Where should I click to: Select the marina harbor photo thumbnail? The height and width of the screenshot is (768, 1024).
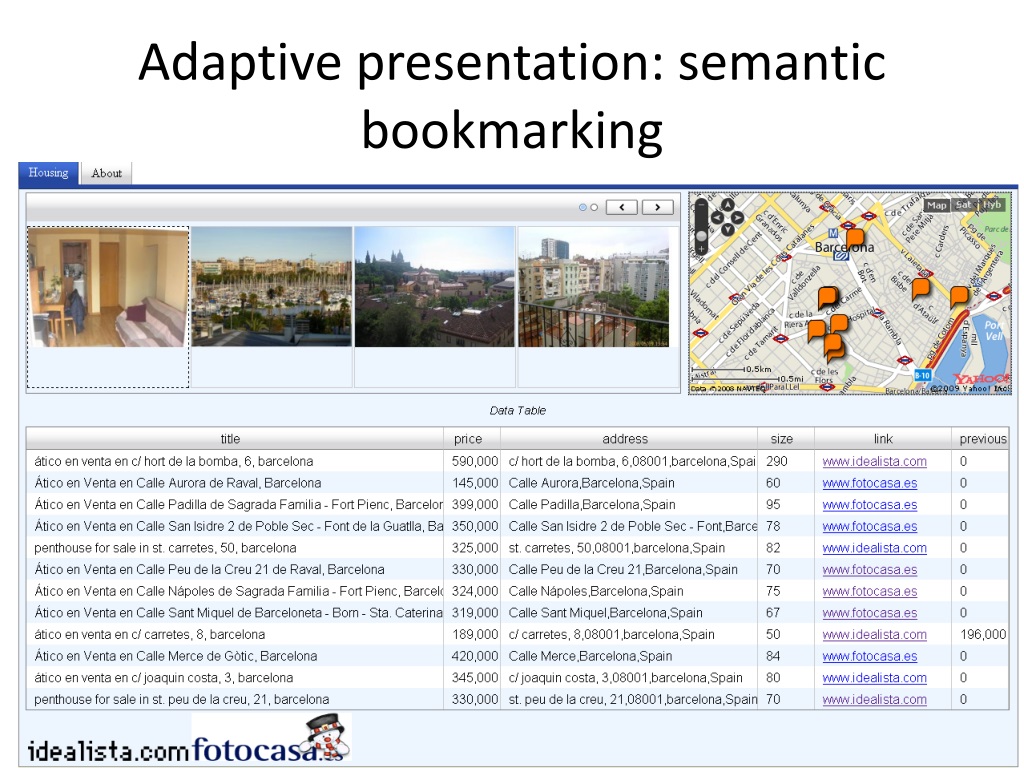[271, 286]
